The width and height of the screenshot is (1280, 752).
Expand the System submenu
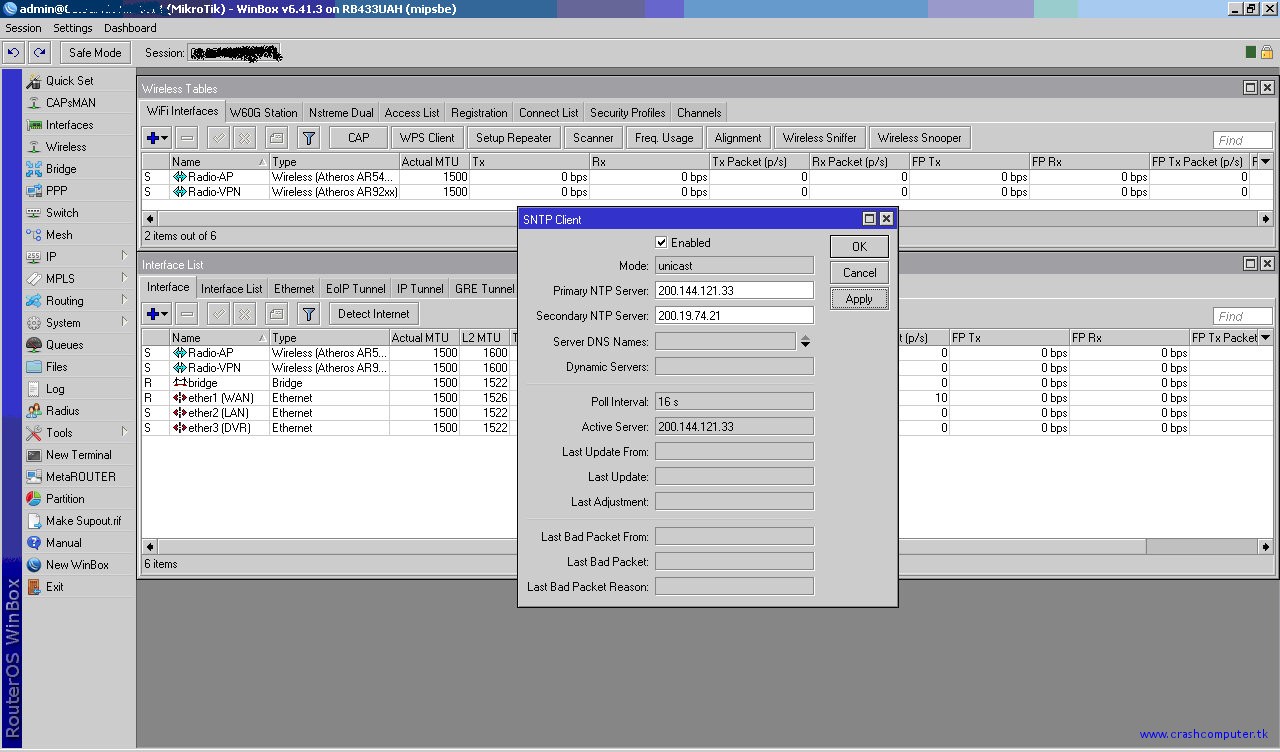pos(124,323)
